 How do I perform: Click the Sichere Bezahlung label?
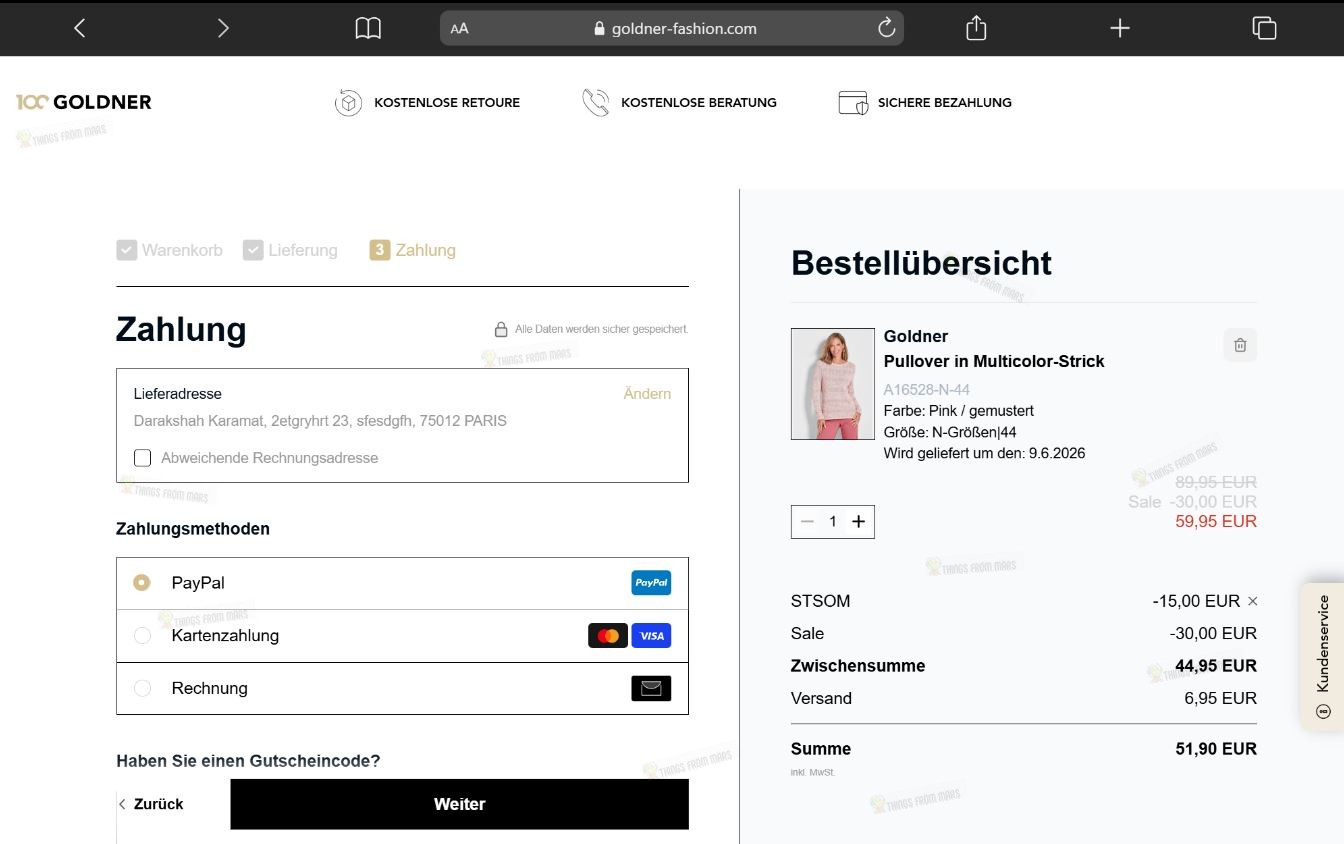pyautogui.click(x=945, y=102)
